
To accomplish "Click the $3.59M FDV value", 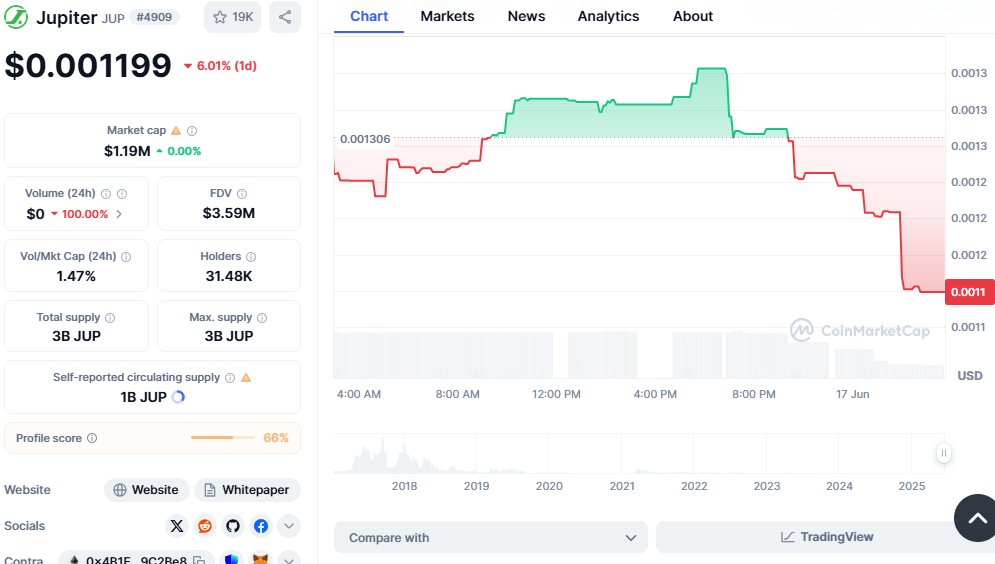I will pyautogui.click(x=228, y=213).
